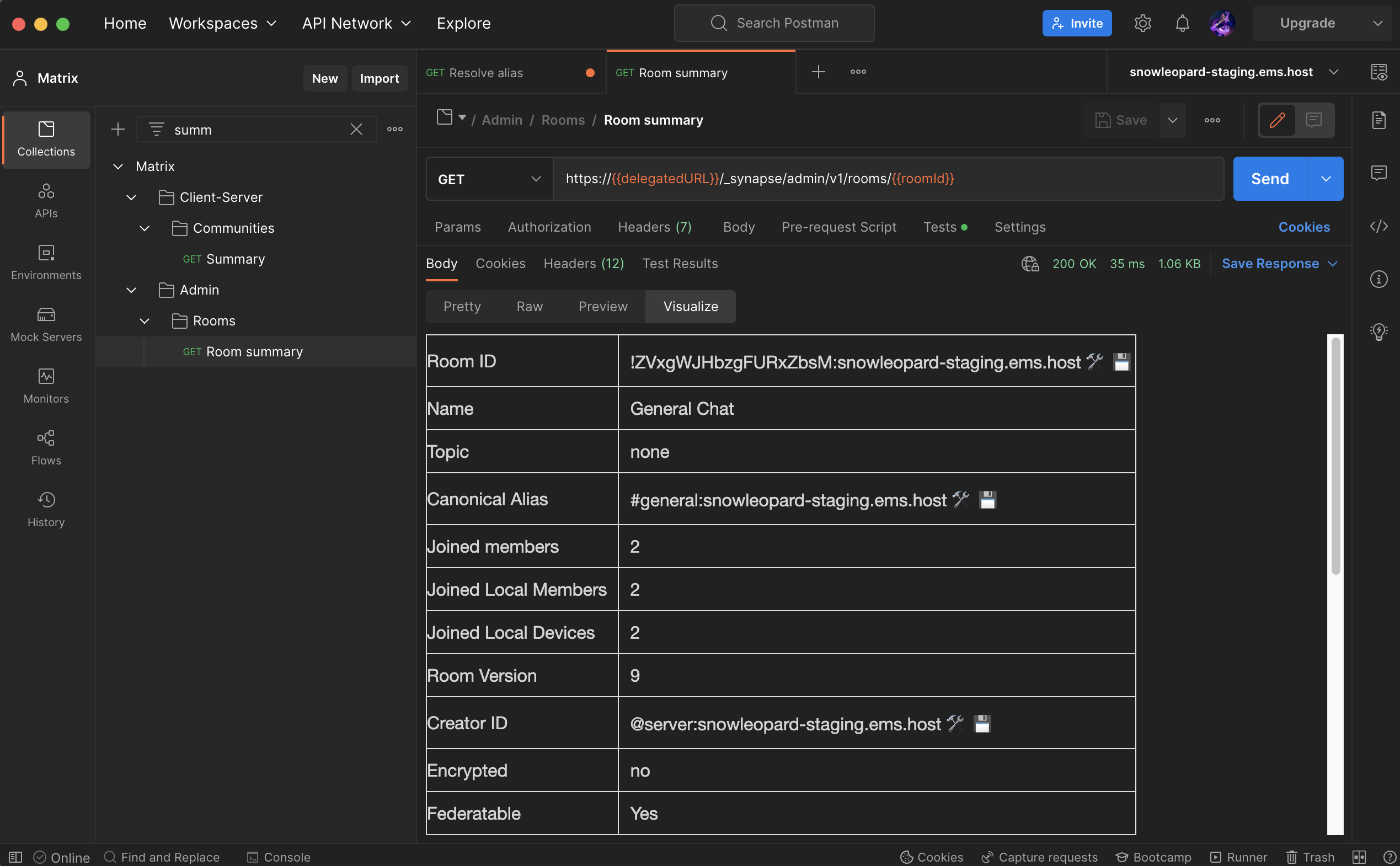Viewport: 1400px width, 866px height.
Task: Open a new request tab
Action: (818, 72)
